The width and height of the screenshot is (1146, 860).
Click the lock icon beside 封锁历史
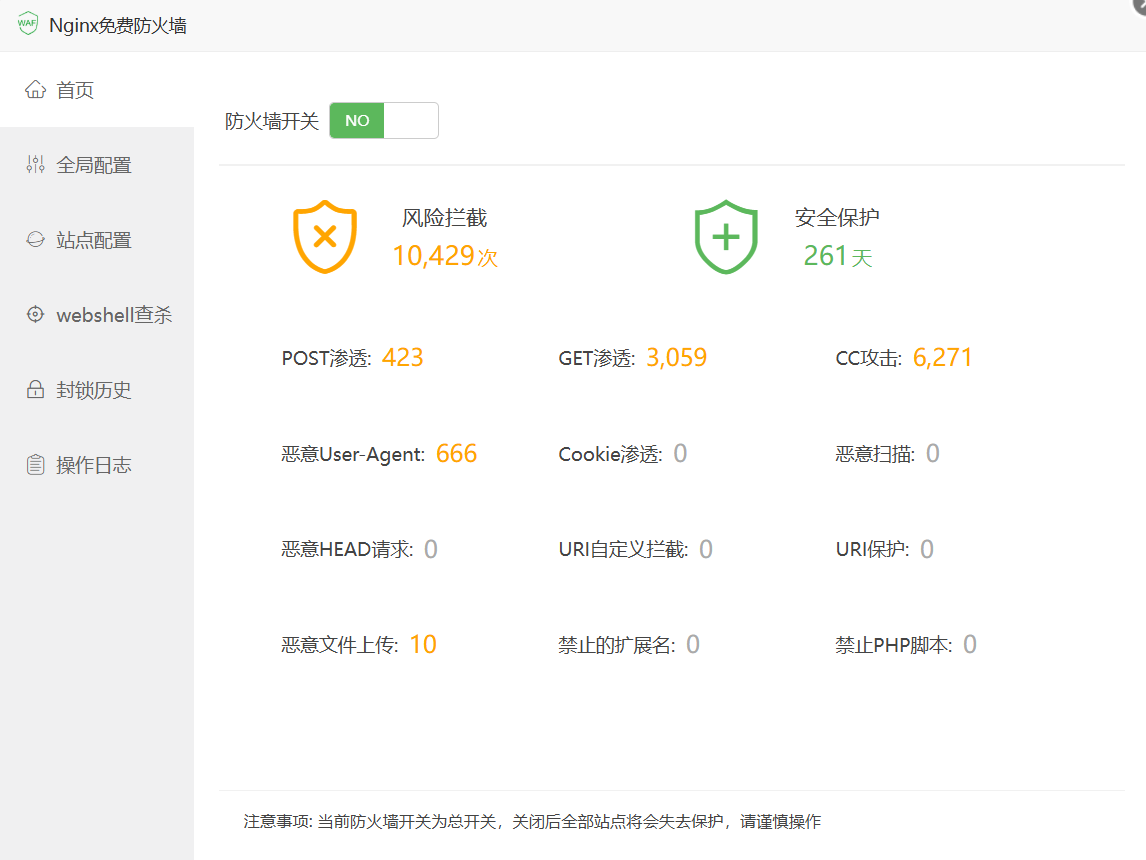click(x=36, y=390)
